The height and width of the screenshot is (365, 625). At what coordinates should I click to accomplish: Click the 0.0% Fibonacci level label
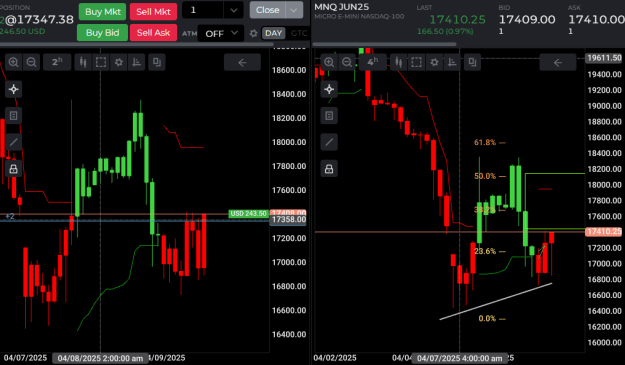[x=487, y=318]
